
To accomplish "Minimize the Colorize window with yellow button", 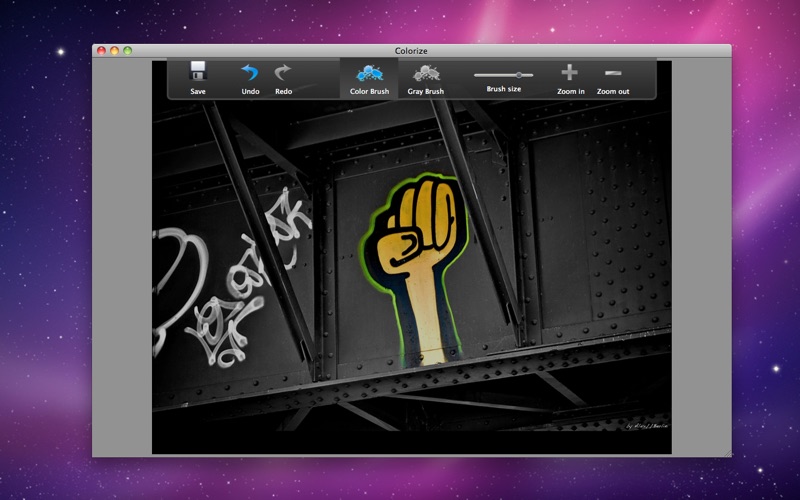I will [115, 51].
